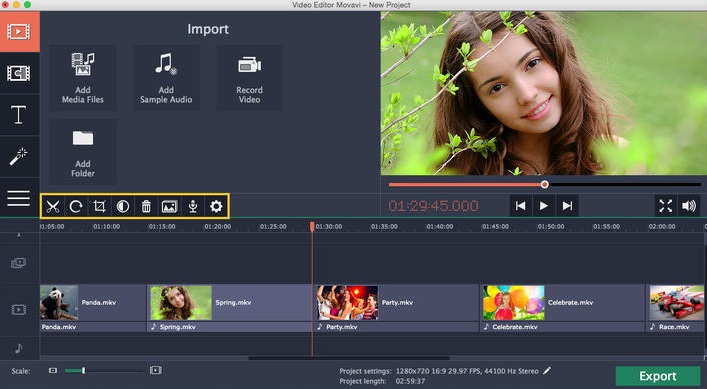Click the microphone Record Audio icon
The height and width of the screenshot is (389, 707).
click(x=193, y=206)
